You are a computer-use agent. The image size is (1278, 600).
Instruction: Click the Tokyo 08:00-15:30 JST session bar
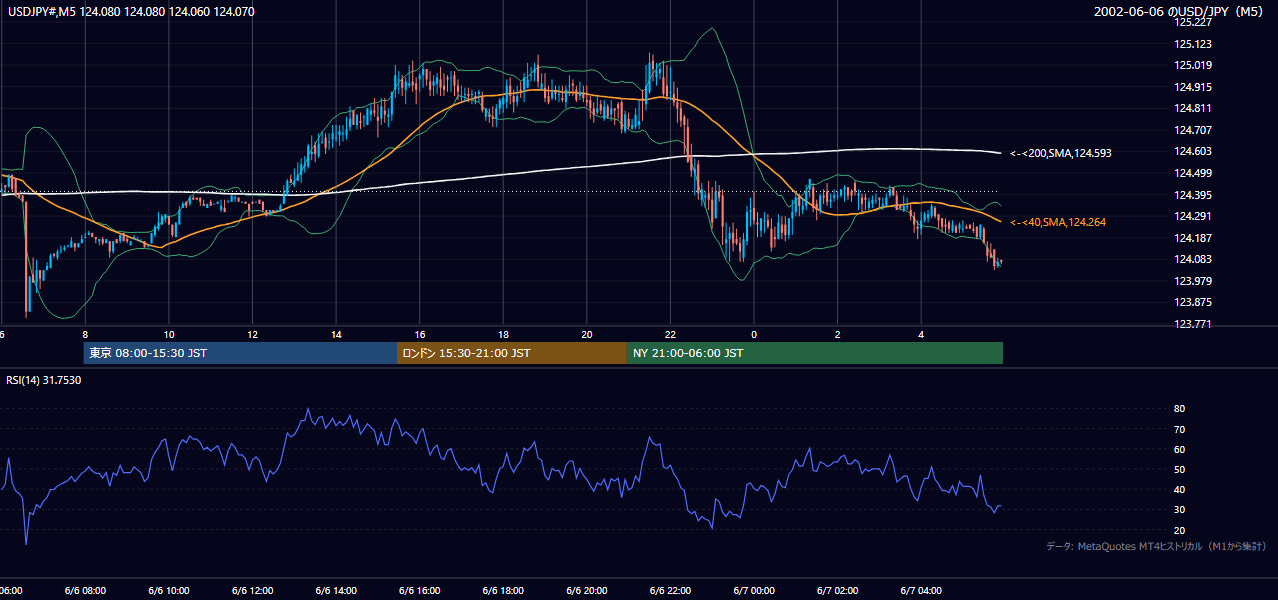click(240, 353)
